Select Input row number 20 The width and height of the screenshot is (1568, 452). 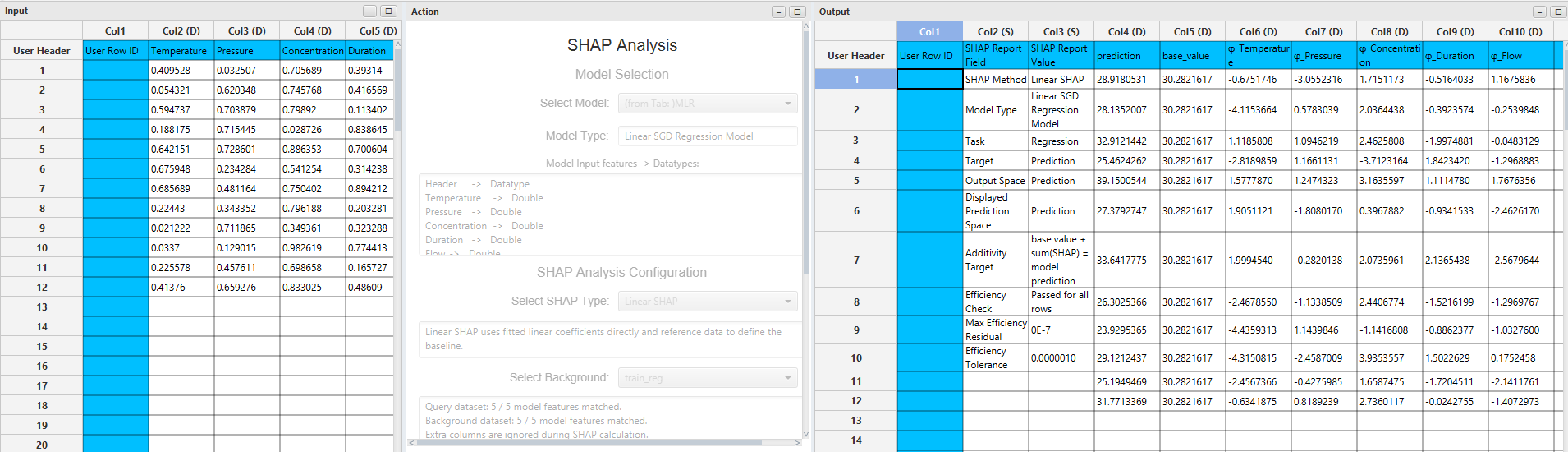[42, 445]
